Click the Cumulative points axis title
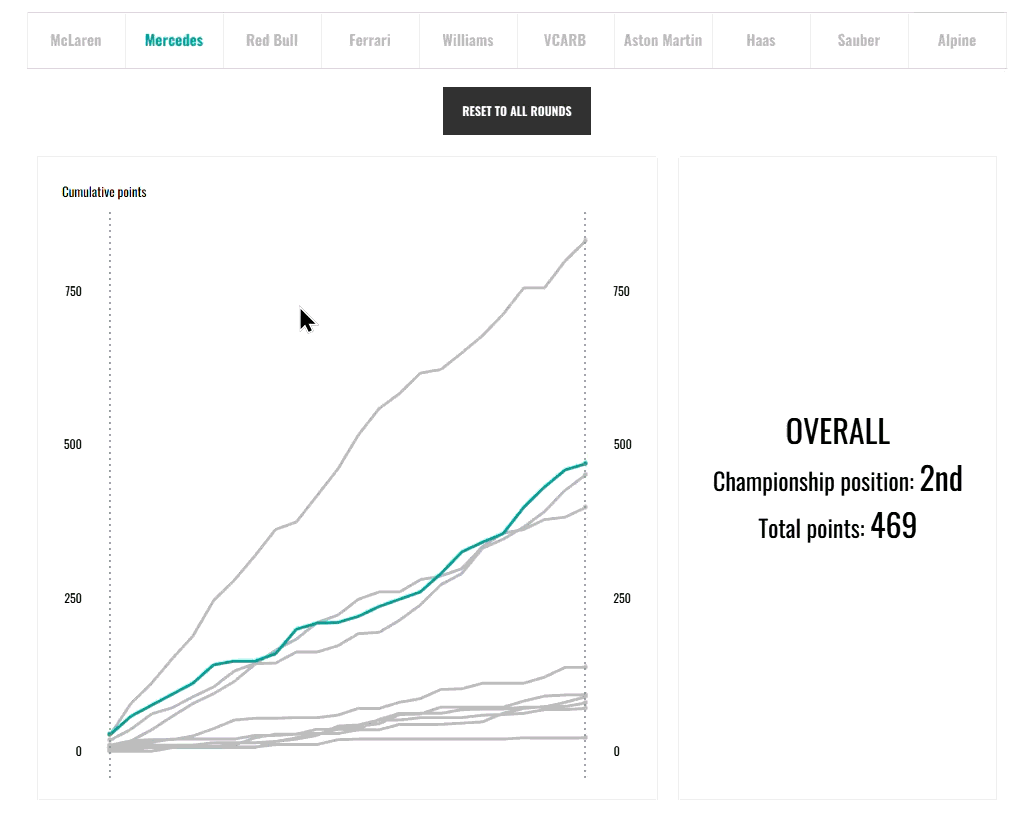1026x828 pixels. coord(104,192)
